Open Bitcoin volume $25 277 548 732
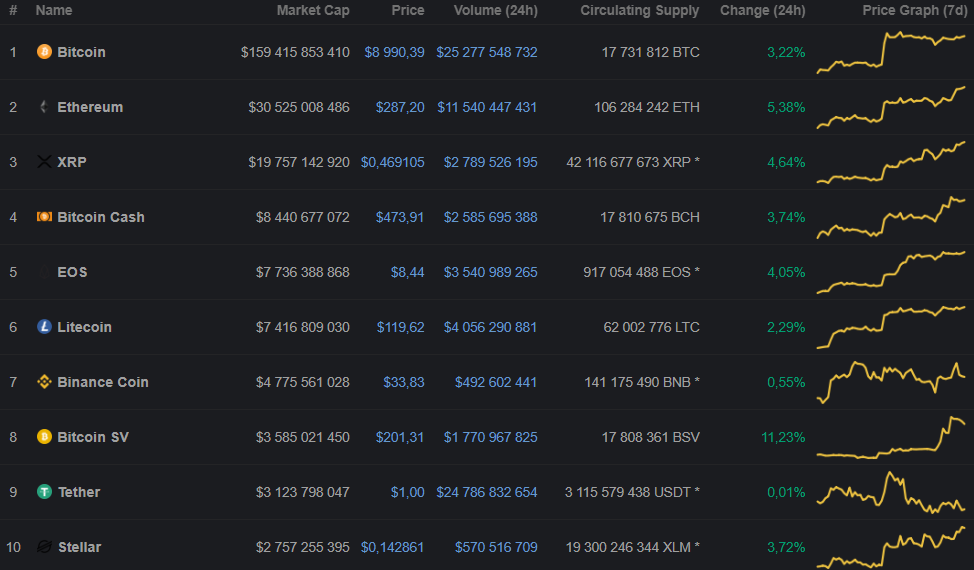This screenshot has width=974, height=570. coord(487,52)
